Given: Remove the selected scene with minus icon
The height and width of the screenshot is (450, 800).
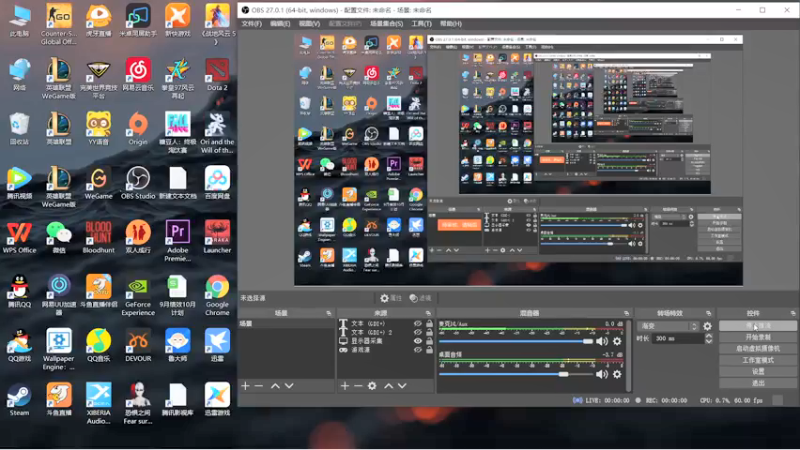Looking at the screenshot, I should [x=259, y=386].
